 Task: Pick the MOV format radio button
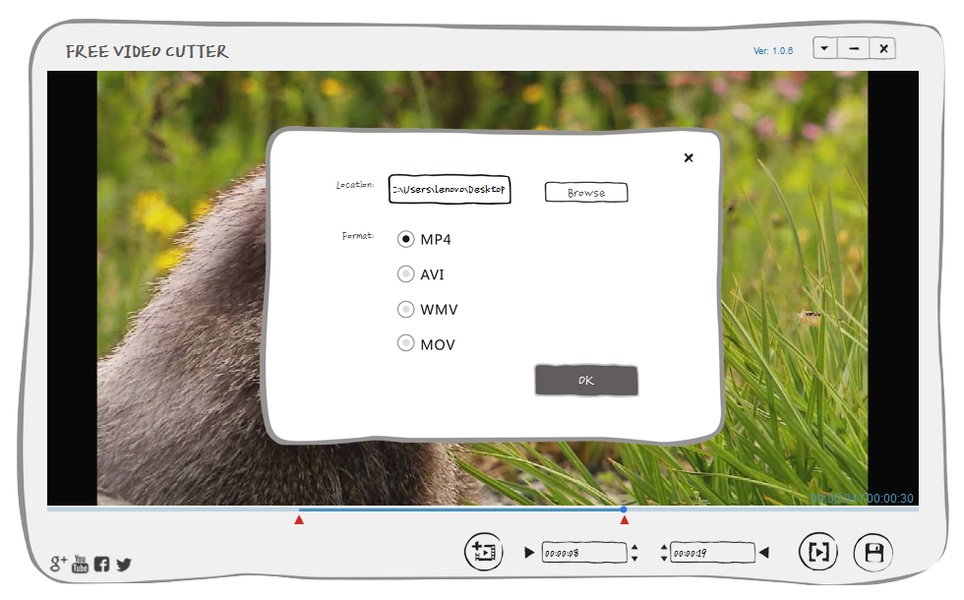click(406, 342)
